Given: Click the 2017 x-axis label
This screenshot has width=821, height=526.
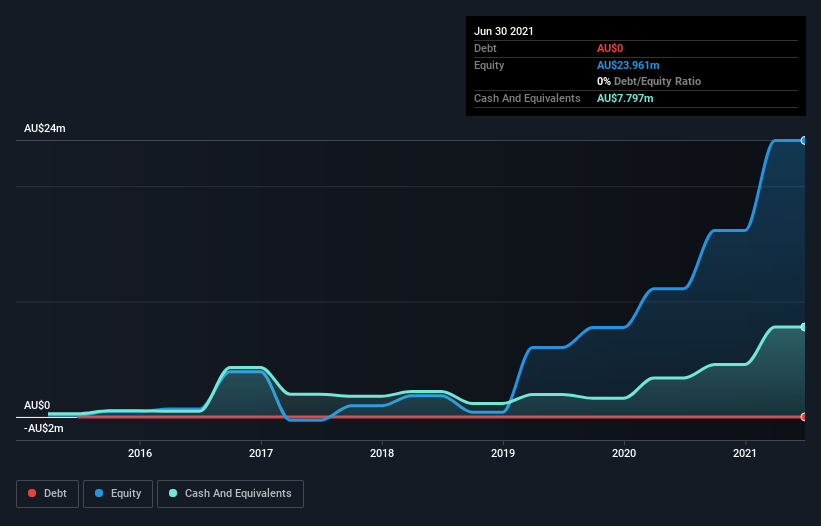Looking at the screenshot, I should pos(261,453).
